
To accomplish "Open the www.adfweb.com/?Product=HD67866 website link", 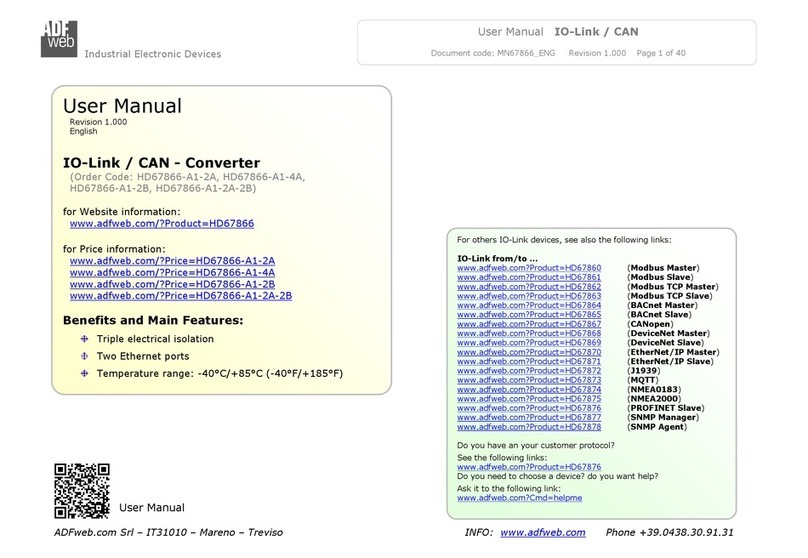I will click(x=162, y=224).
